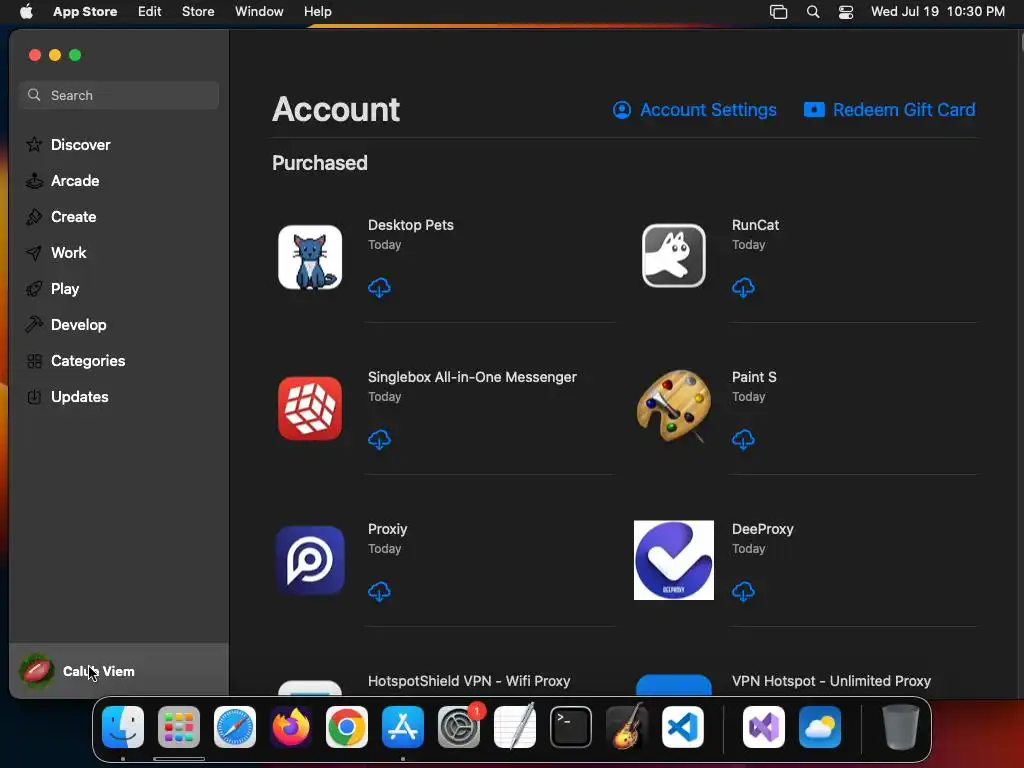Download RunCat via cloud icon
The image size is (1024, 768).
pos(743,287)
